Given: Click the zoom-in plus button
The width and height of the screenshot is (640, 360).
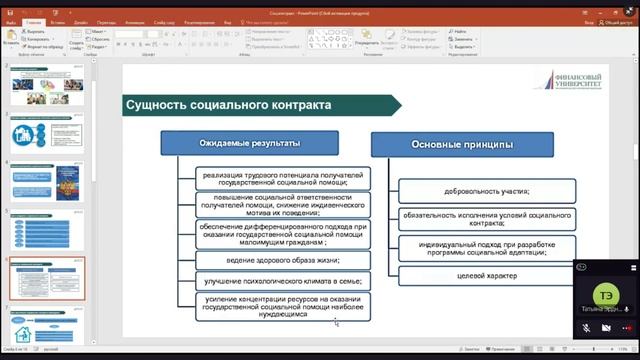Looking at the screenshot, I should pyautogui.click(x=612, y=349).
